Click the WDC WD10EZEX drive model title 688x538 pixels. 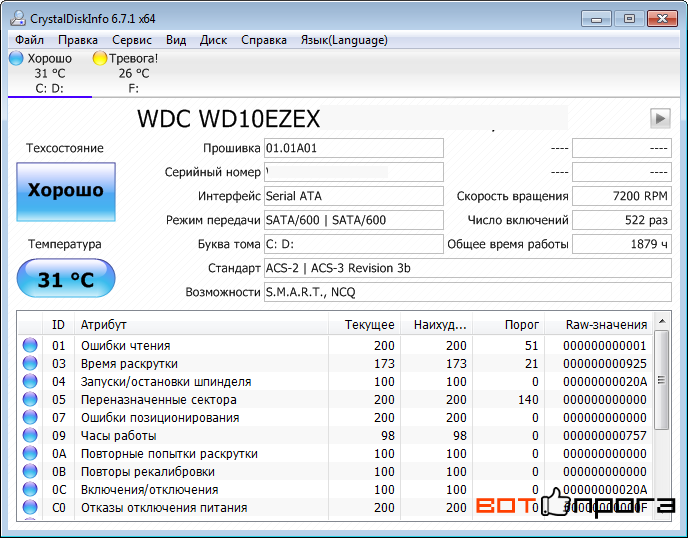[x=229, y=118]
